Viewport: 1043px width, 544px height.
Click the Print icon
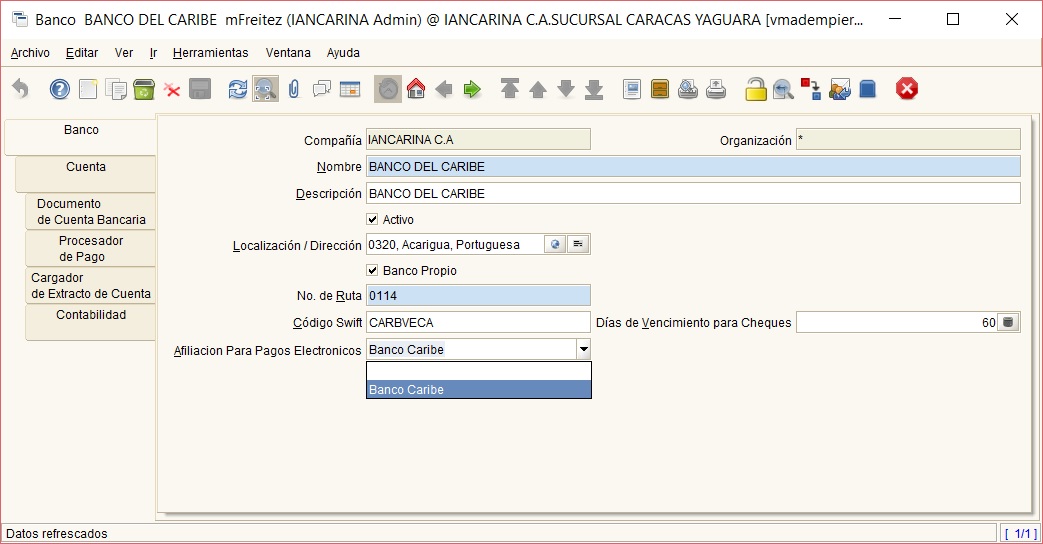tap(716, 88)
